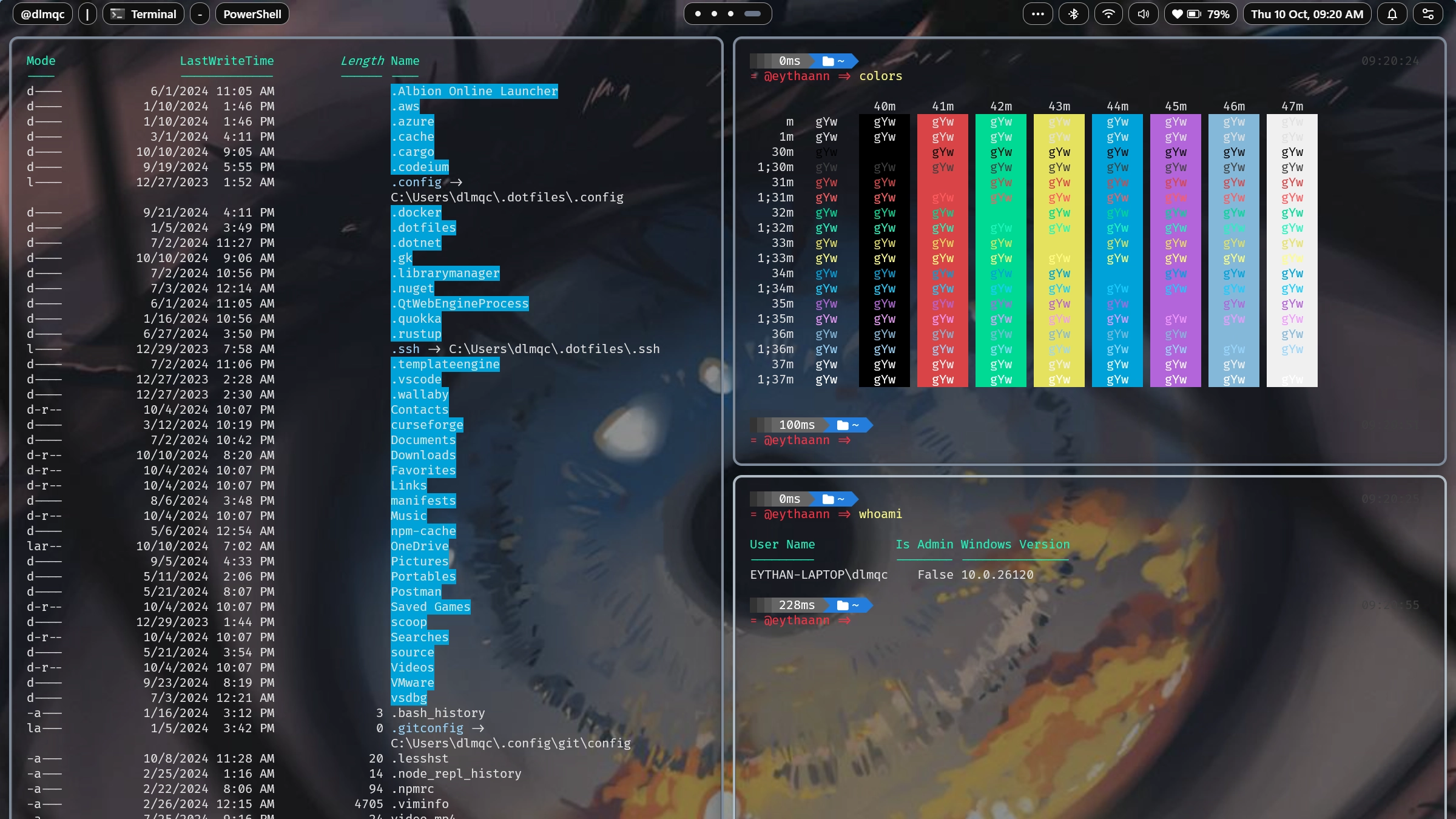The image size is (1456, 819).
Task: Open the @dlmqc menu at top left
Action: [x=42, y=13]
